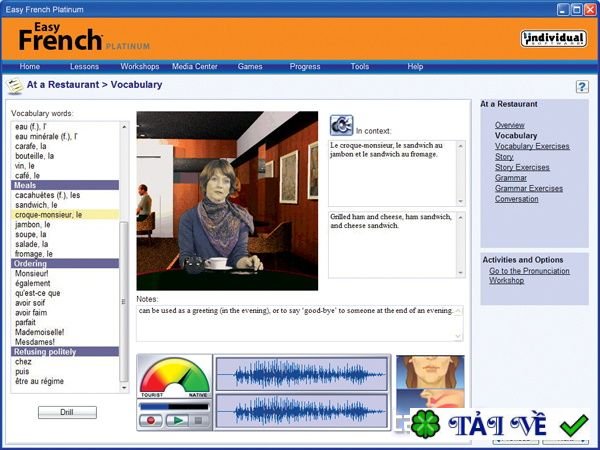Viewport: 600px width, 450px height.
Task: Open the Lessons menu
Action: [84, 67]
